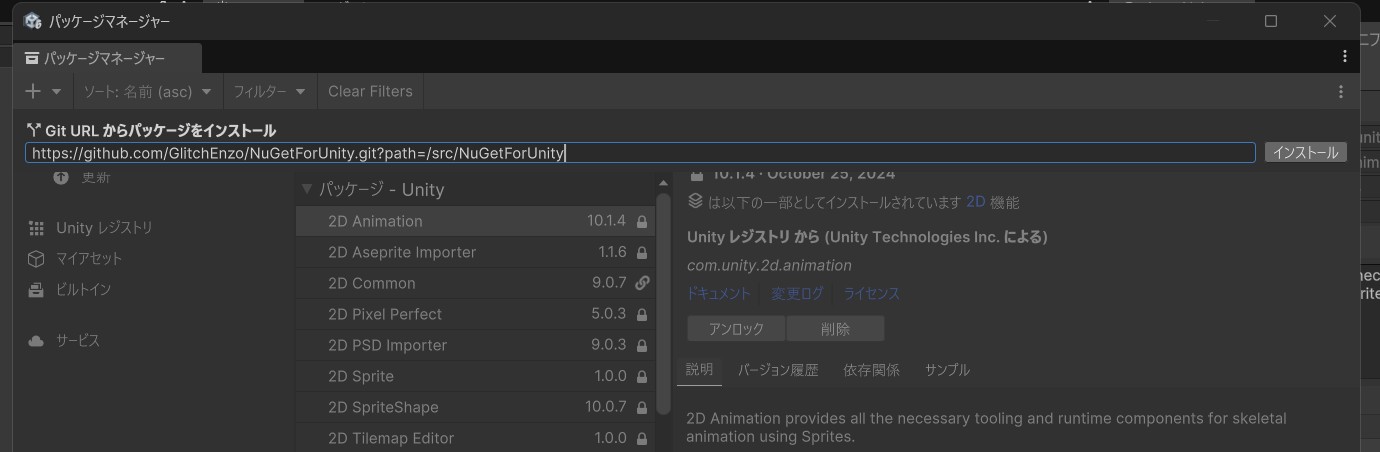Click the lock icon on 2D Sprite
Viewport: 1380px width, 452px height.
642,376
